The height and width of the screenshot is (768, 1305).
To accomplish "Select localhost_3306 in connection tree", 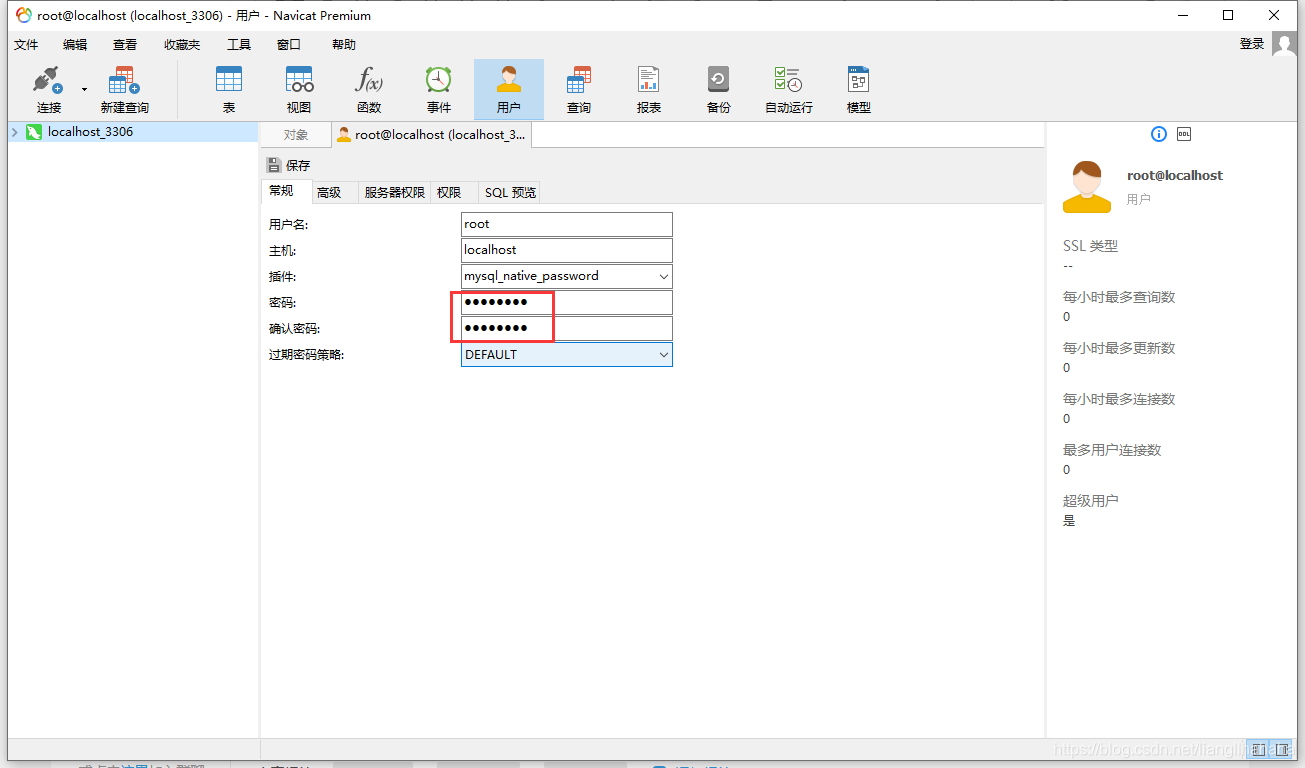I will [90, 132].
